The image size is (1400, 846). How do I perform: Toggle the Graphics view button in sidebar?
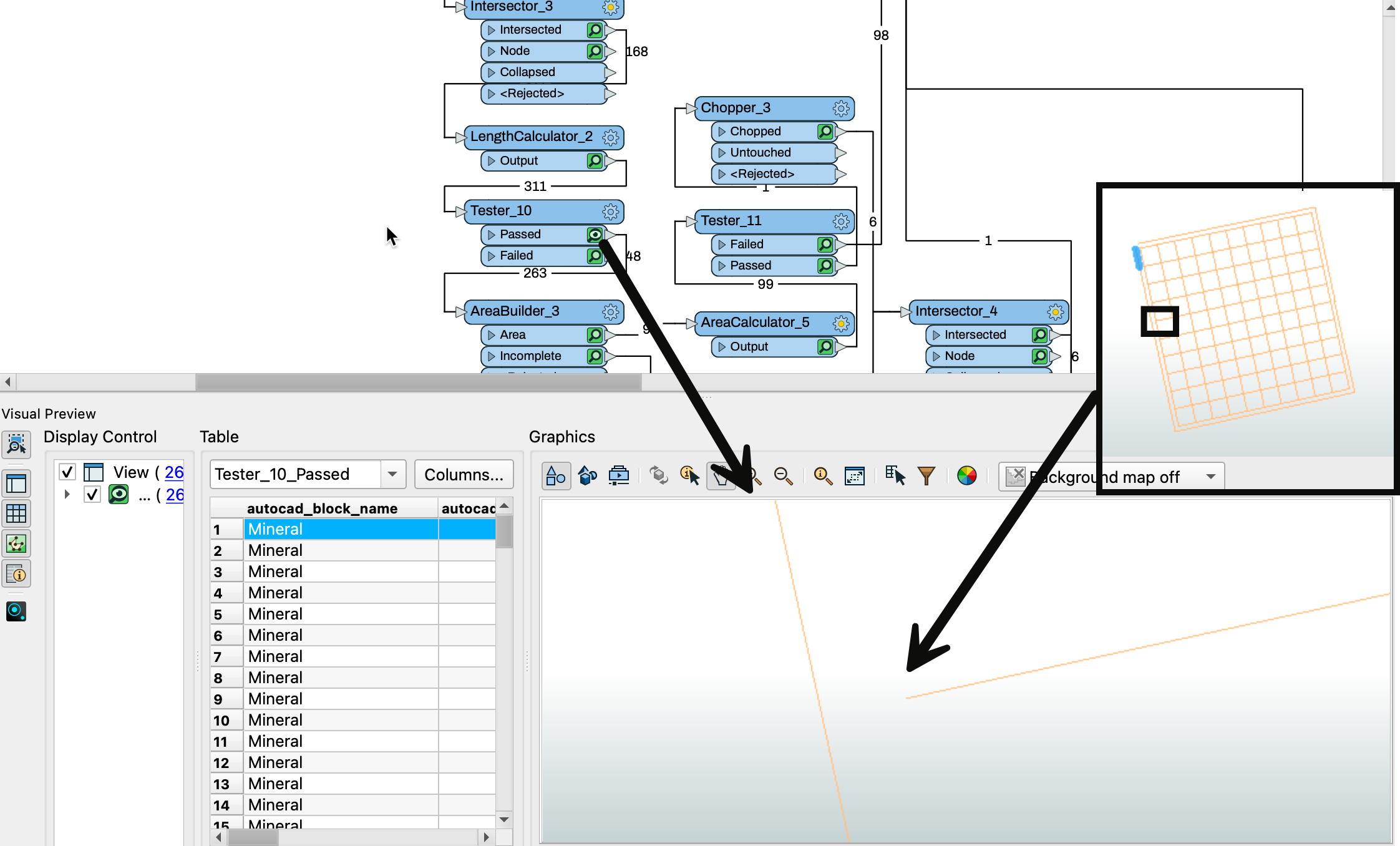16,543
